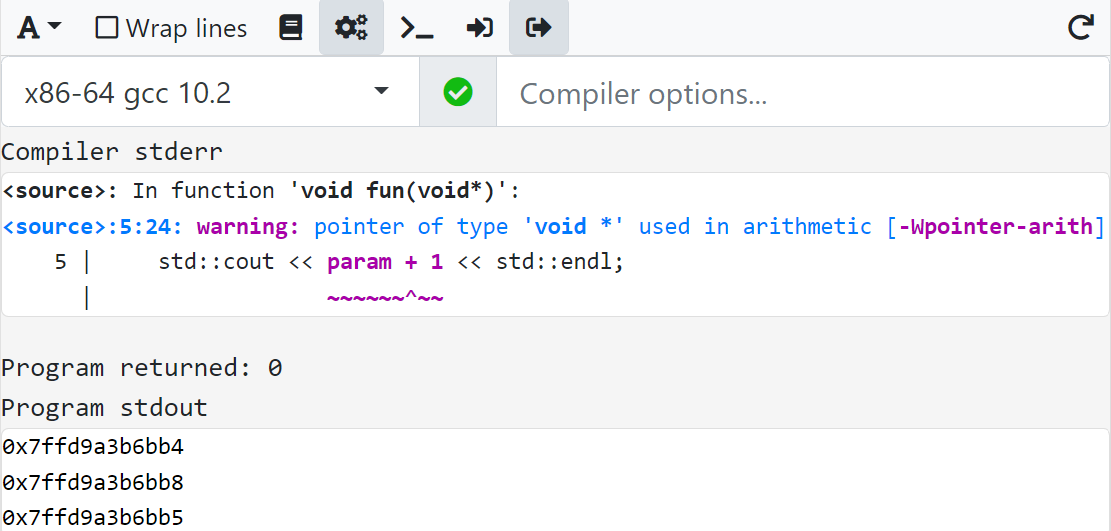Click the stdin input arrow icon
Viewport: 1111px width, 531px height.
tap(480, 28)
